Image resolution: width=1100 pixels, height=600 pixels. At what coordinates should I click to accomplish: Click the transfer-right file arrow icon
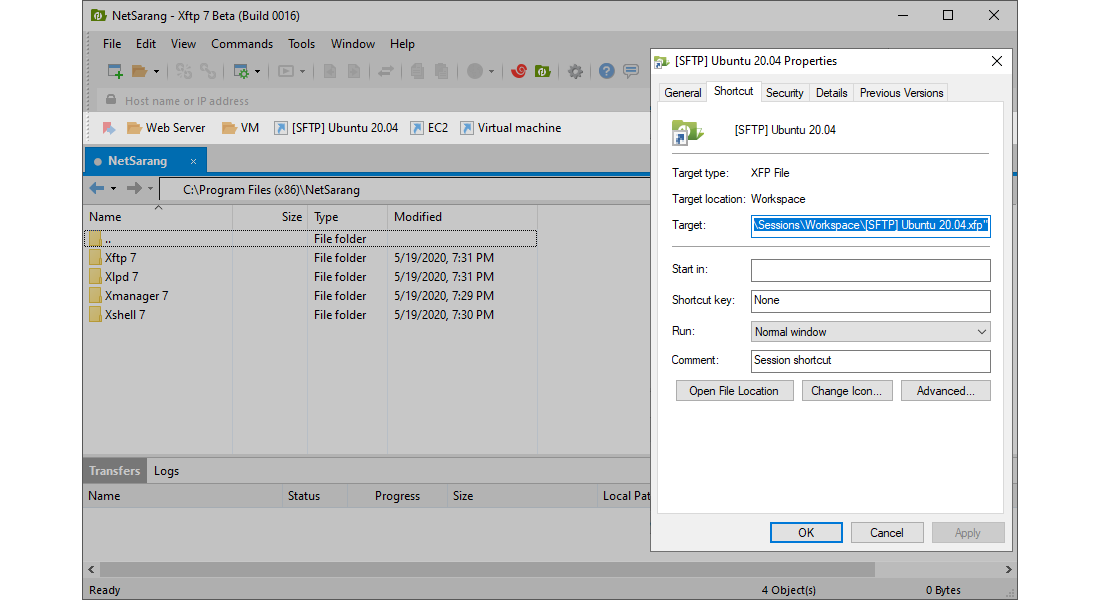pos(354,71)
